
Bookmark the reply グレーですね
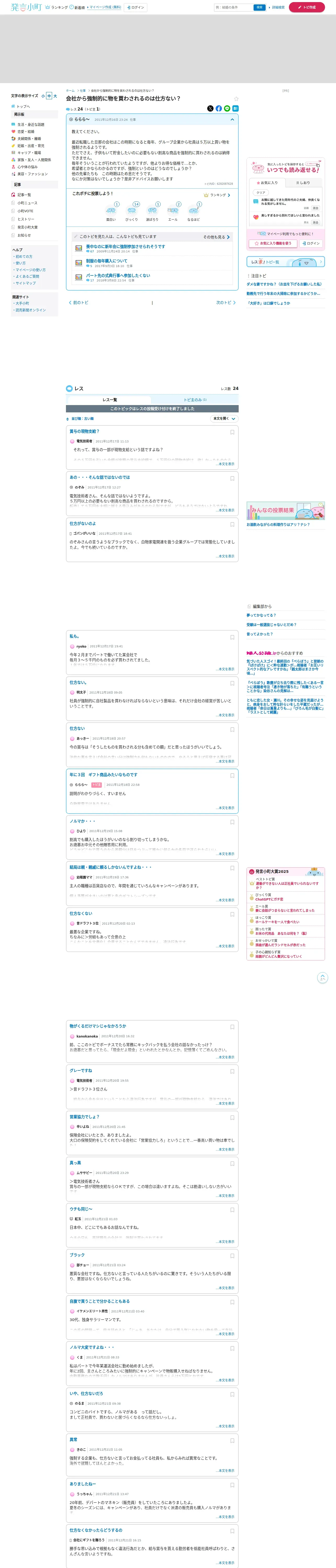click(x=232, y=1071)
